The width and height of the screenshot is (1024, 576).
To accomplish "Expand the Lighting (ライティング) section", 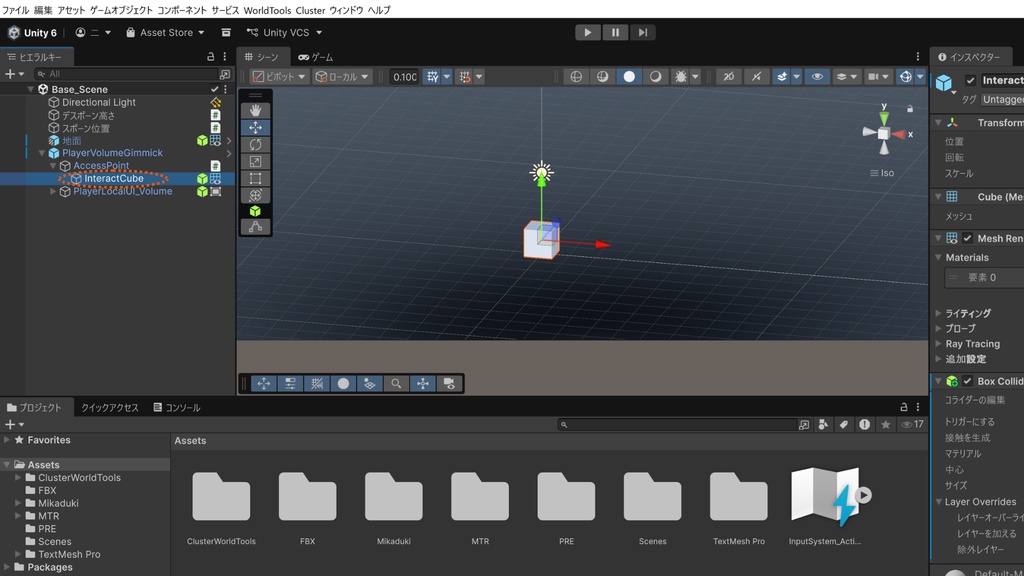I will point(938,313).
